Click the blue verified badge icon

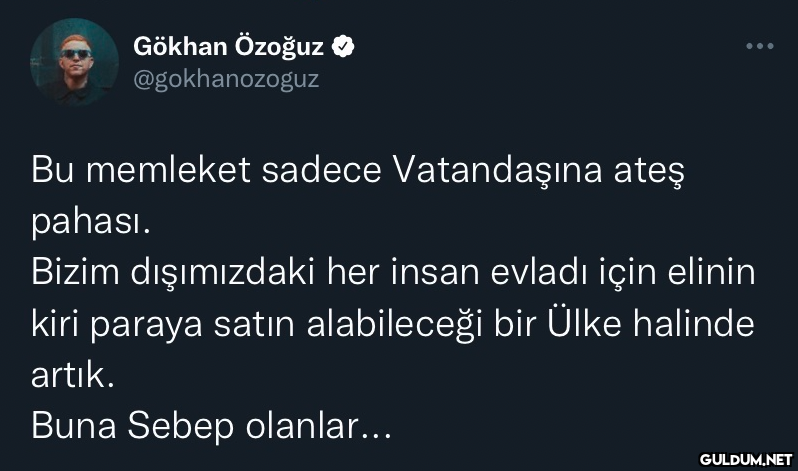[x=340, y=46]
